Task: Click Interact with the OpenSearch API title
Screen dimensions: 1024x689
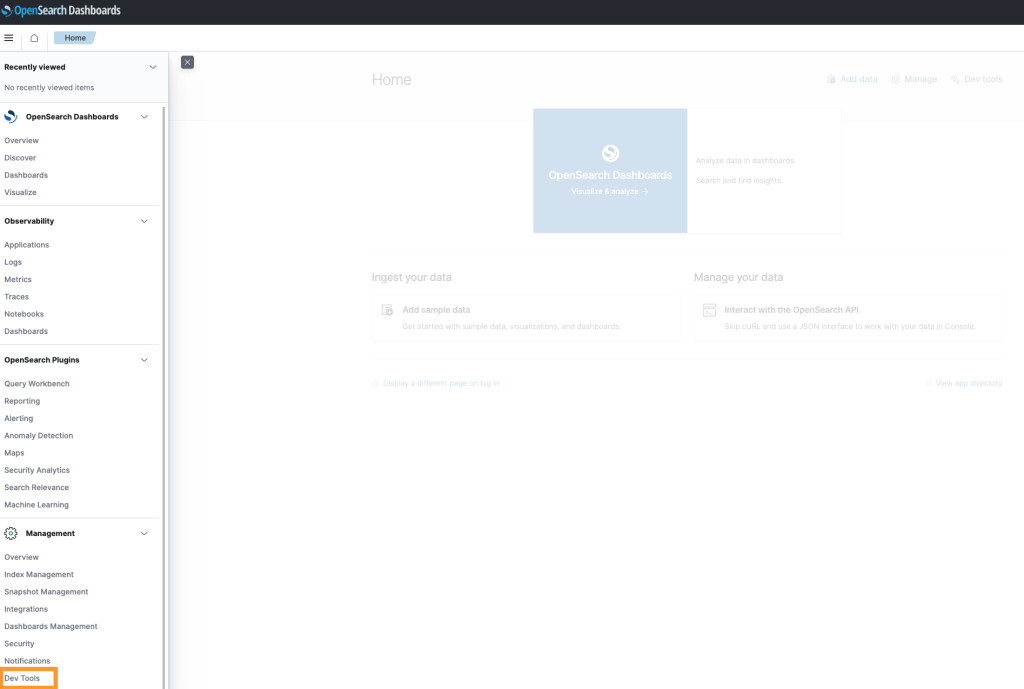Action: click(791, 310)
